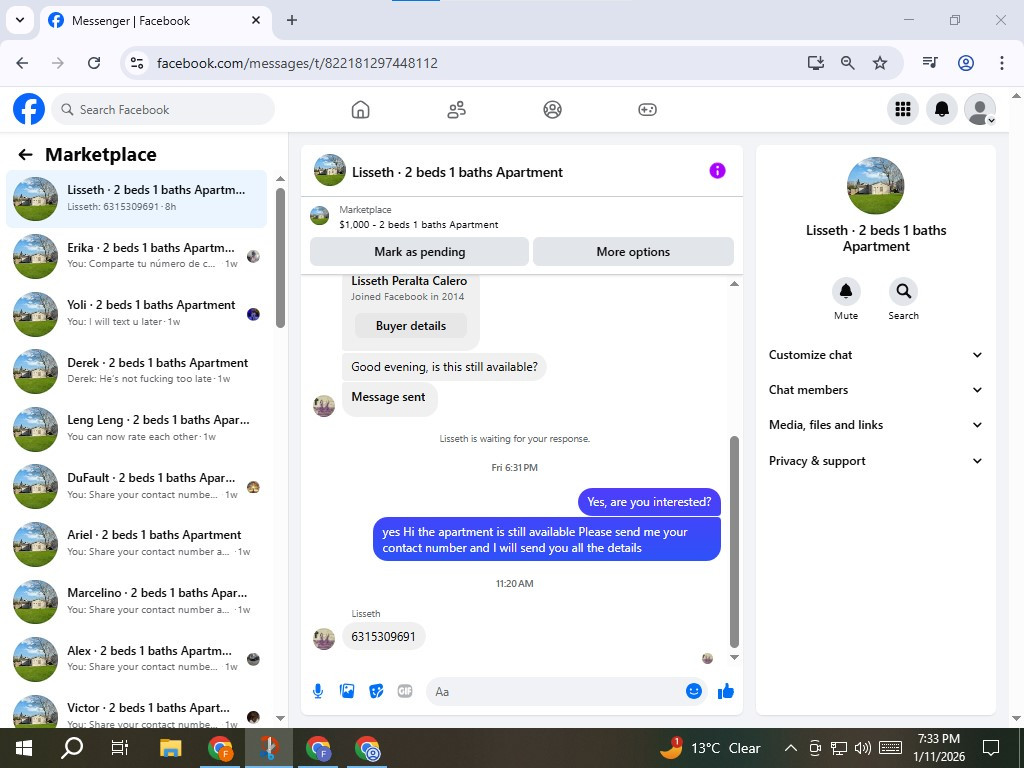1024x768 pixels.
Task: Open the Gaming icon in top nav
Action: click(x=647, y=110)
